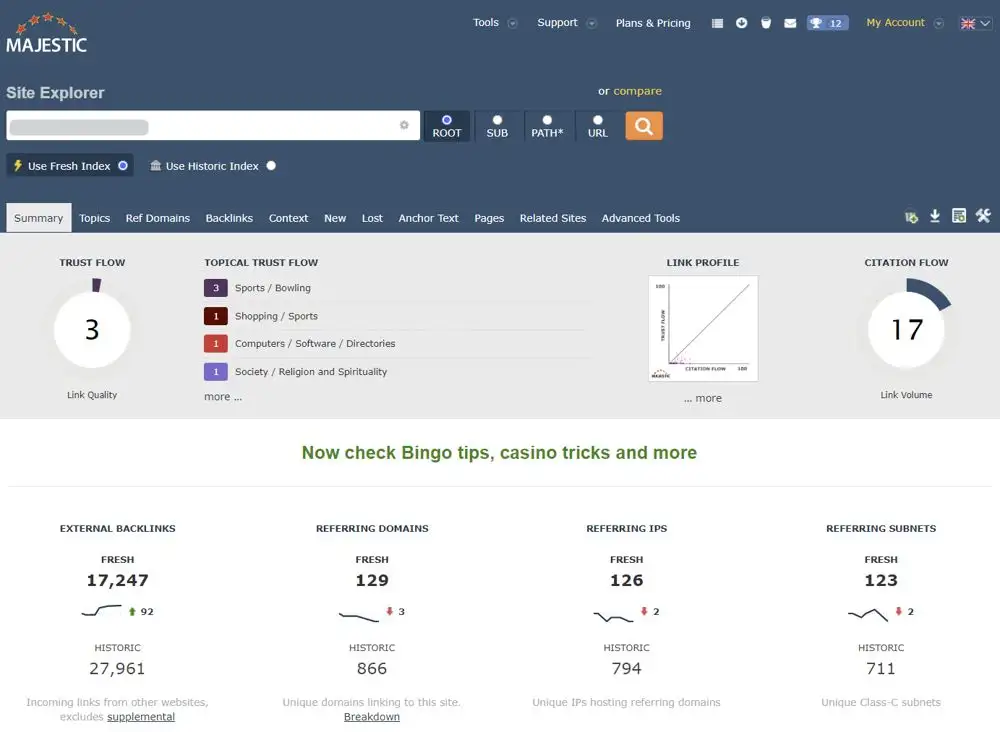Enable Use Historic Index radio
Viewport: 1000px width, 732px height.
271,166
